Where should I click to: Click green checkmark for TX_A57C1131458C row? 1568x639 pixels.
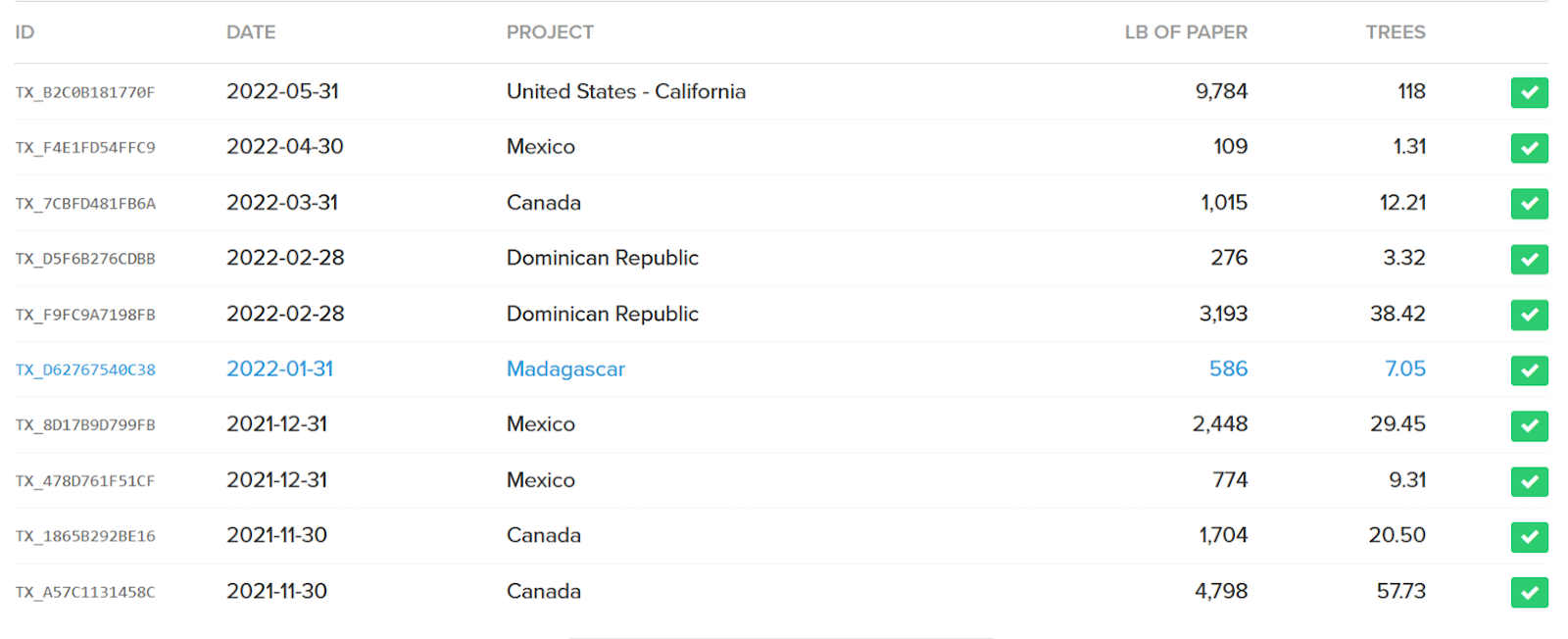[x=1529, y=592]
